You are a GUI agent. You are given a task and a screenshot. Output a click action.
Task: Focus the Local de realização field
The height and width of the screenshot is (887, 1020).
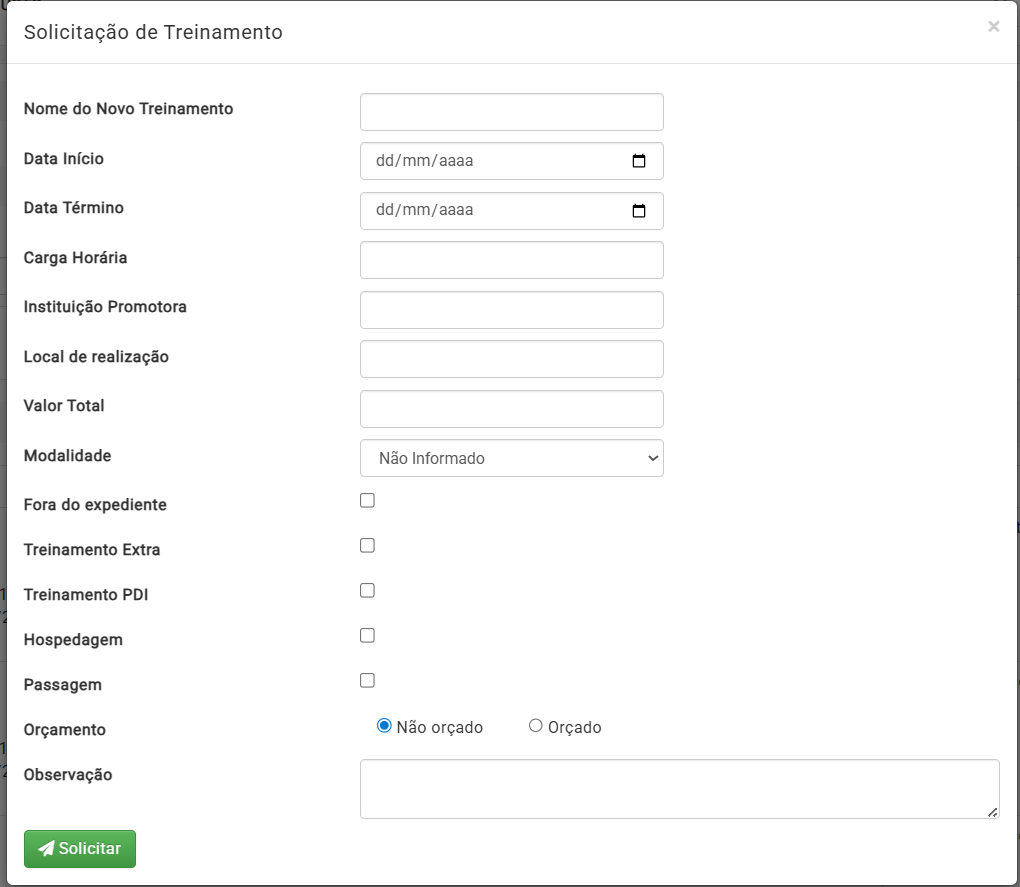click(x=511, y=359)
